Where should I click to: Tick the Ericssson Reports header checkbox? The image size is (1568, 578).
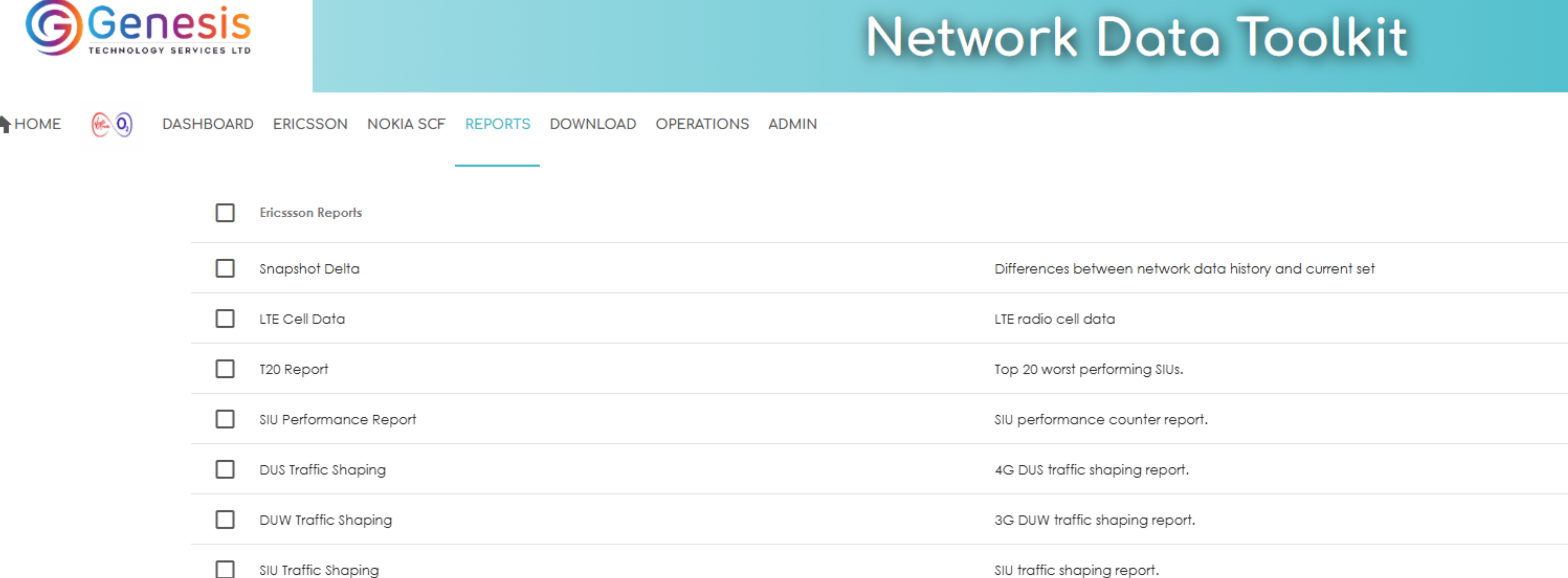click(x=225, y=212)
